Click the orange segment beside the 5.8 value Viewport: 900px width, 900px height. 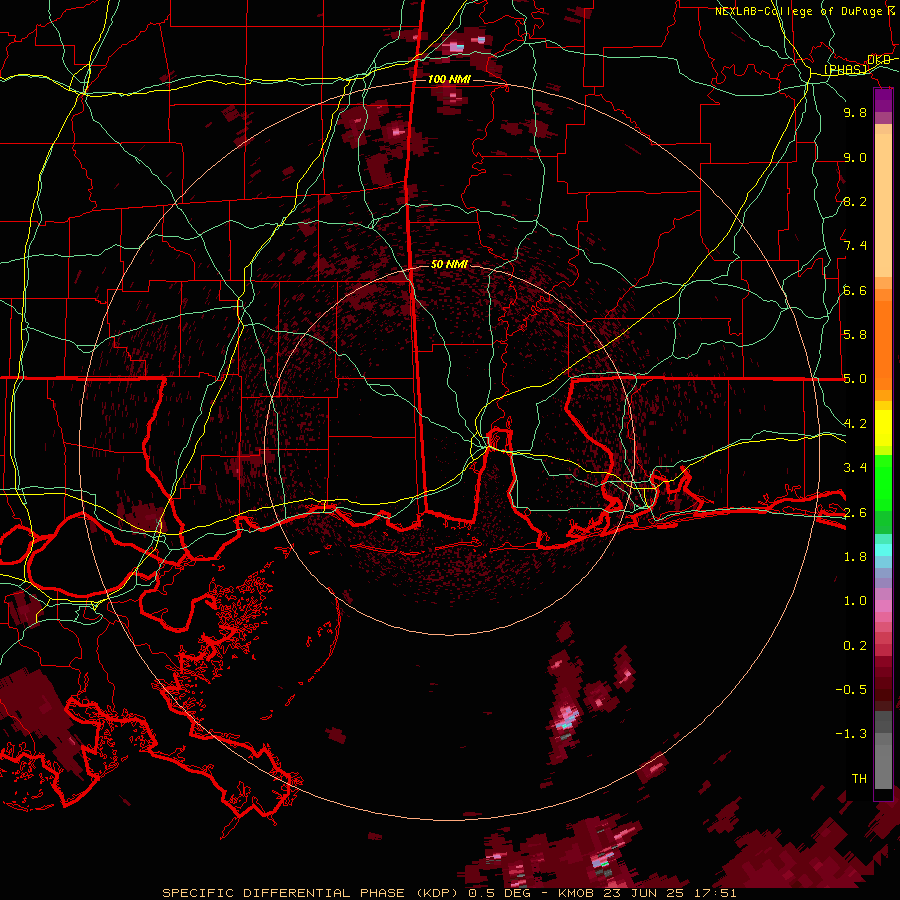(883, 344)
